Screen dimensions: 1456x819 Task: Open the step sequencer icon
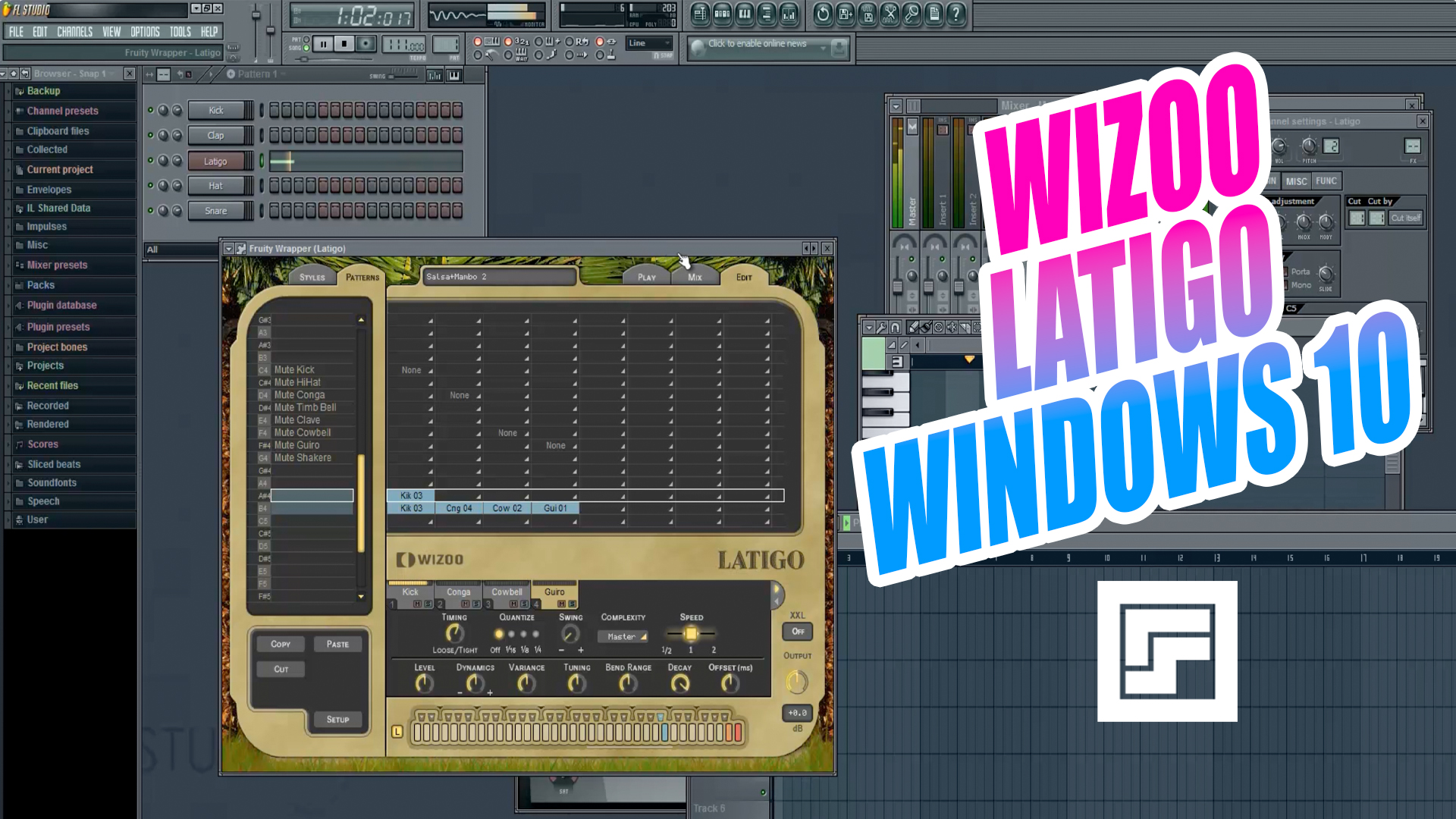pyautogui.click(x=722, y=14)
